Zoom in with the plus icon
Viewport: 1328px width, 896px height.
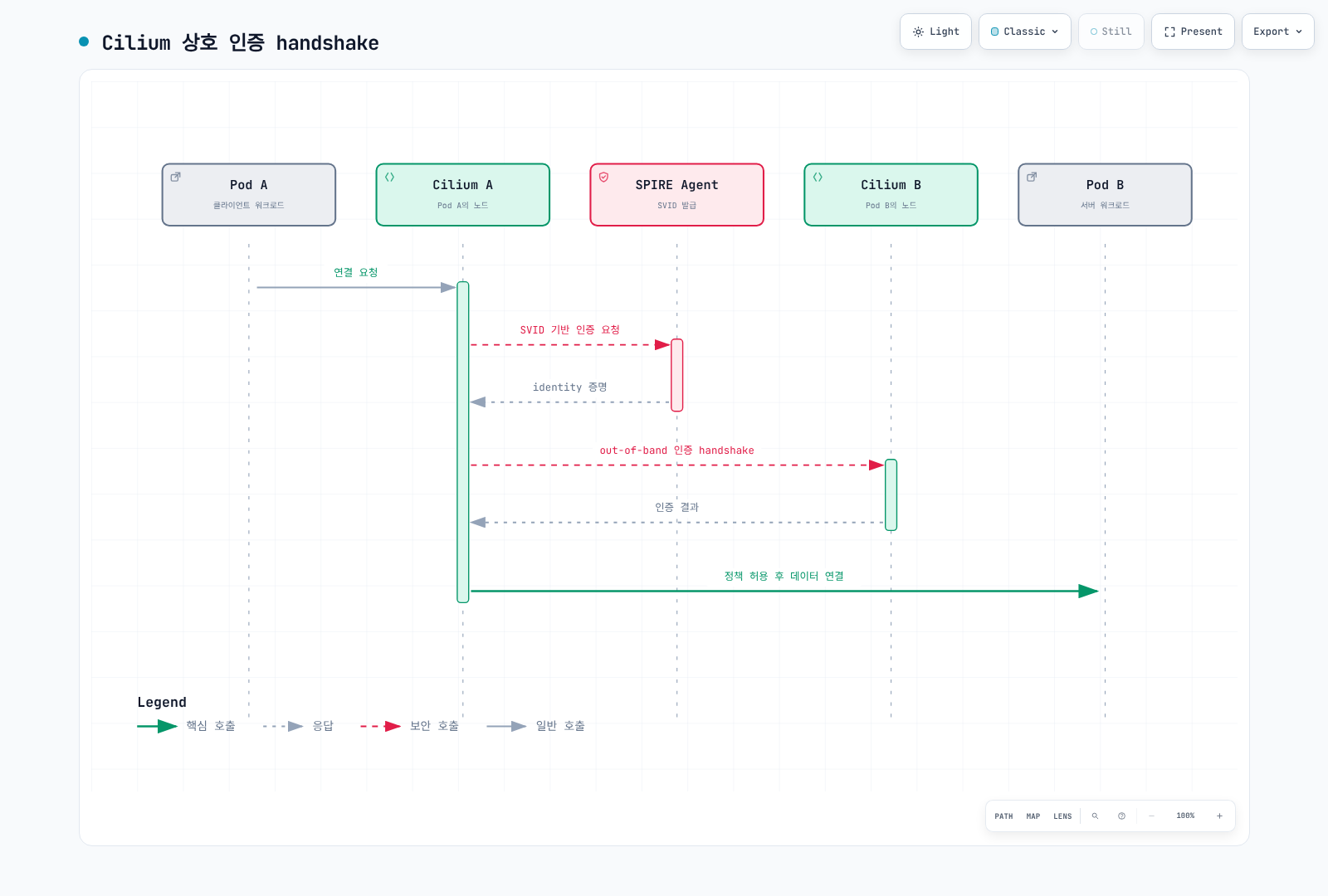[1219, 816]
